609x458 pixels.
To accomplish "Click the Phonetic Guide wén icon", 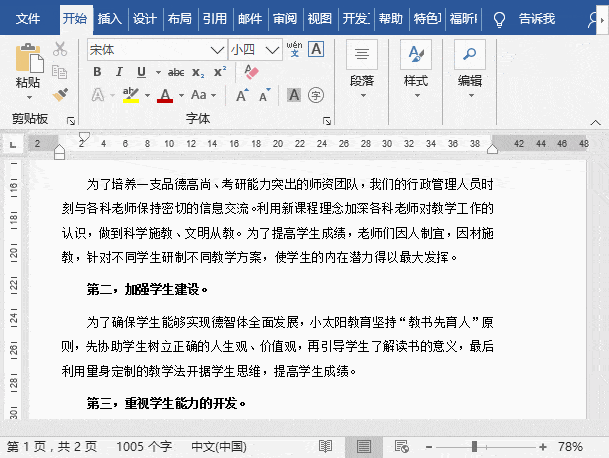I will (294, 49).
